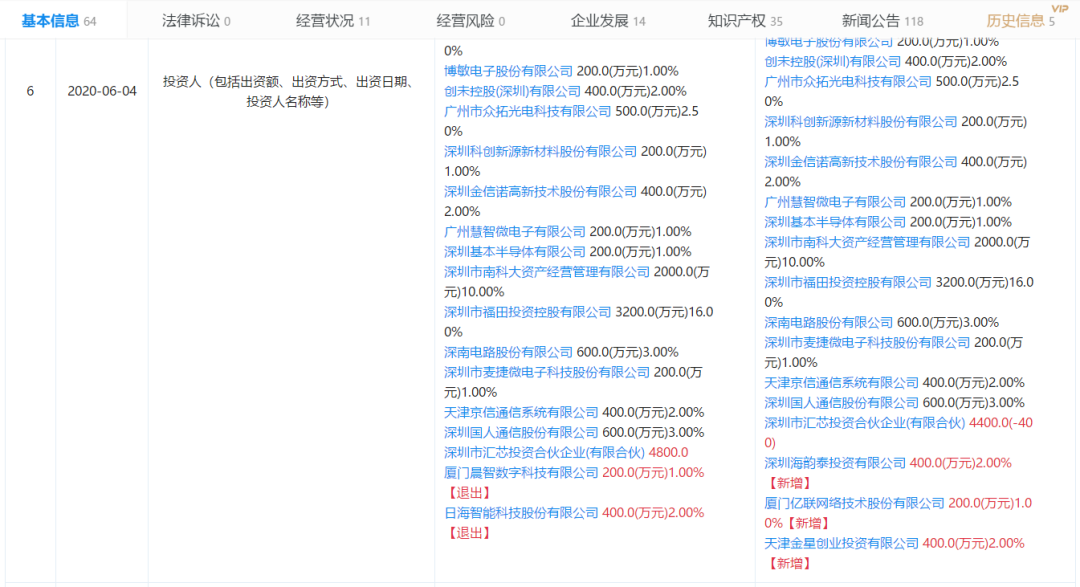Click 【退出】 tag under 日海智能科技股份有限公司
Screen dimensions: 1080x587
coord(469,533)
